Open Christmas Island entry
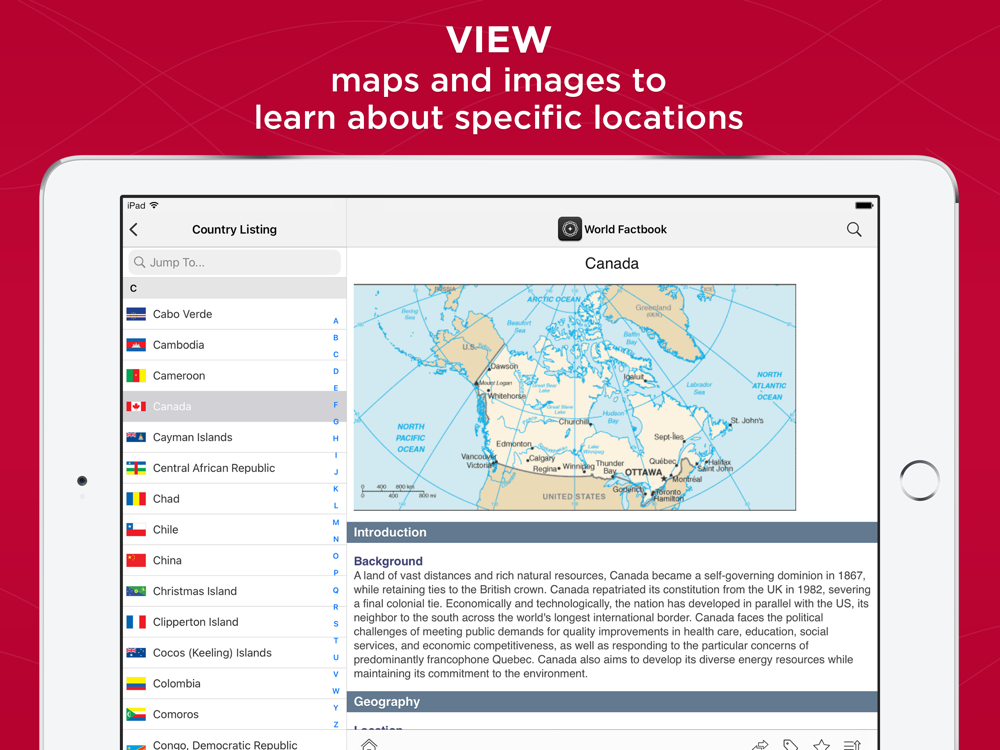The height and width of the screenshot is (750, 1000). 235,591
